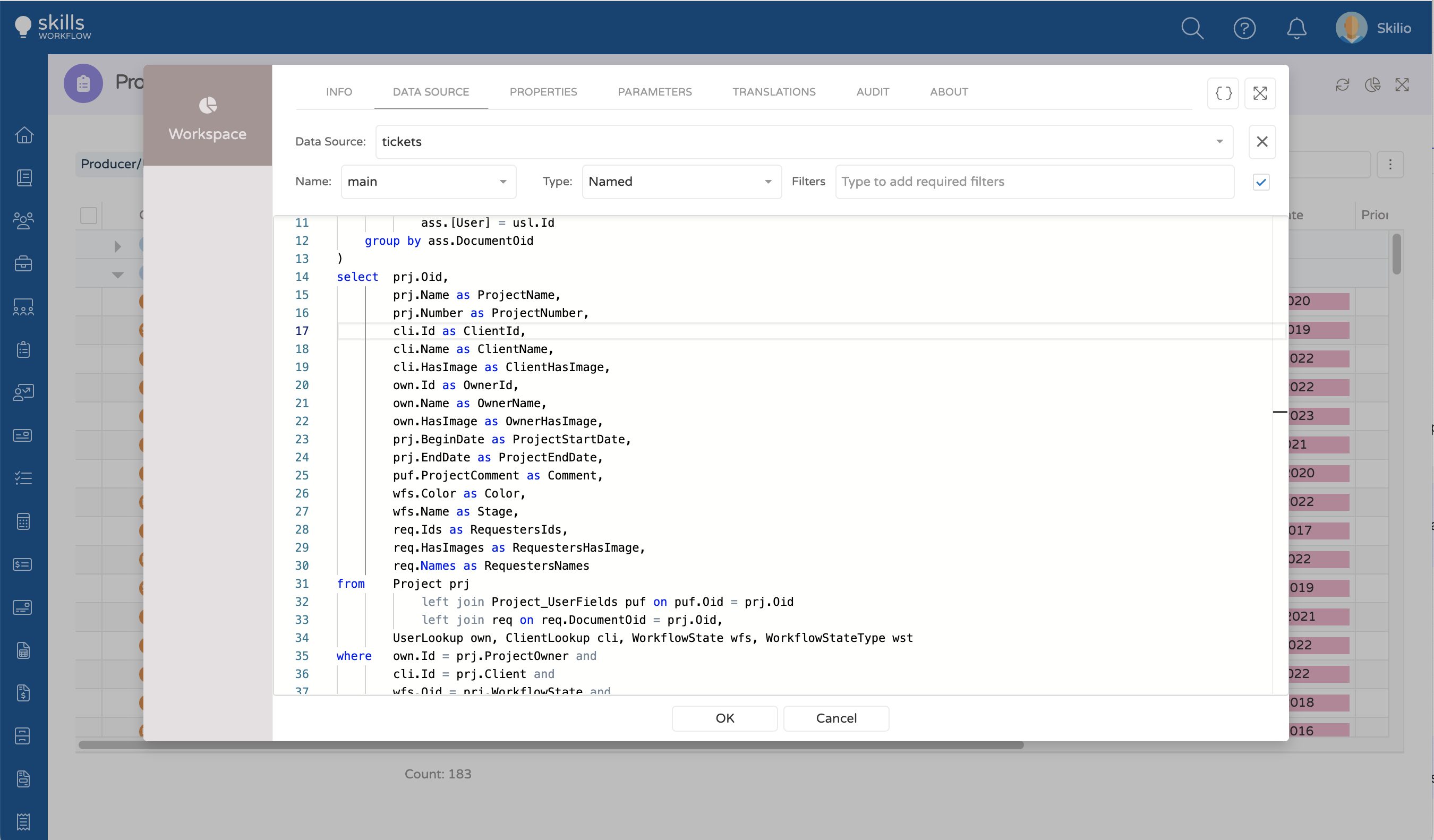Click the expand dialog arrows icon
The image size is (1434, 840).
point(1259,93)
